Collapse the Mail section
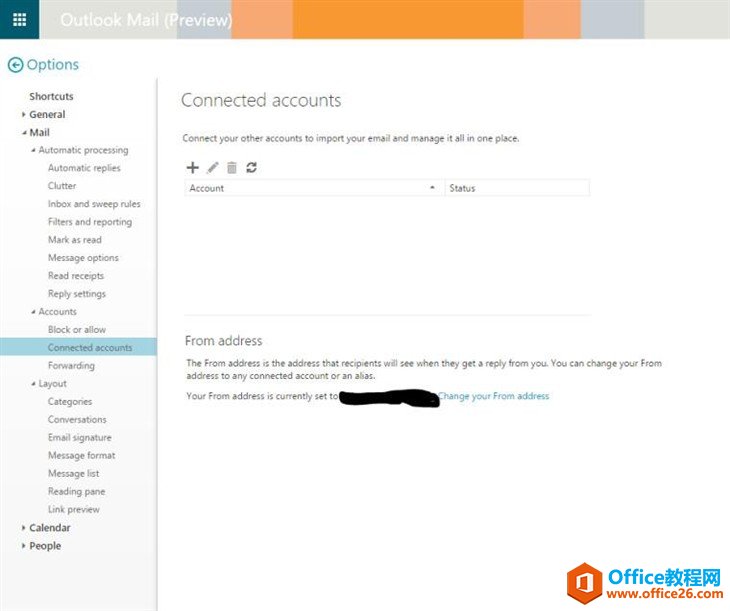Screen dimensions: 730x611 [x=24, y=133]
